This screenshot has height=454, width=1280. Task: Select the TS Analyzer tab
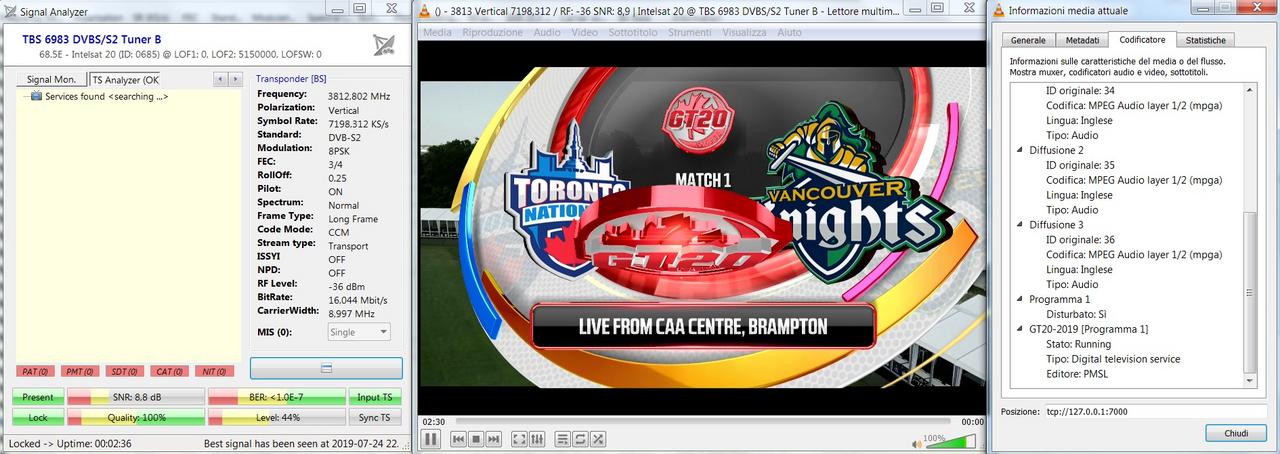coord(125,79)
